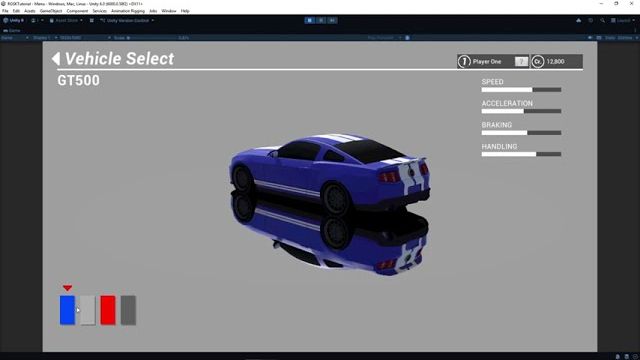Open the Window menu
640x360 pixels.
(x=169, y=11)
